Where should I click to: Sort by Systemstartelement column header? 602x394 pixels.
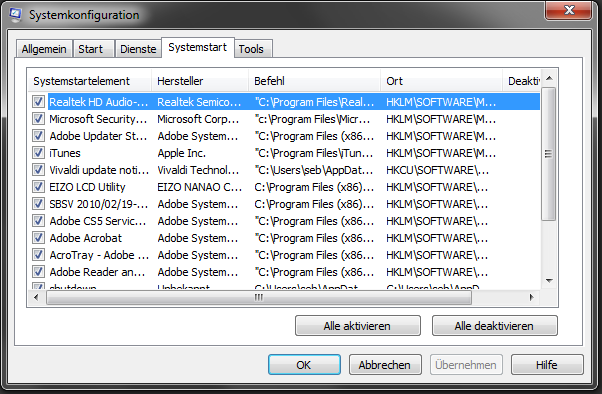pyautogui.click(x=90, y=81)
